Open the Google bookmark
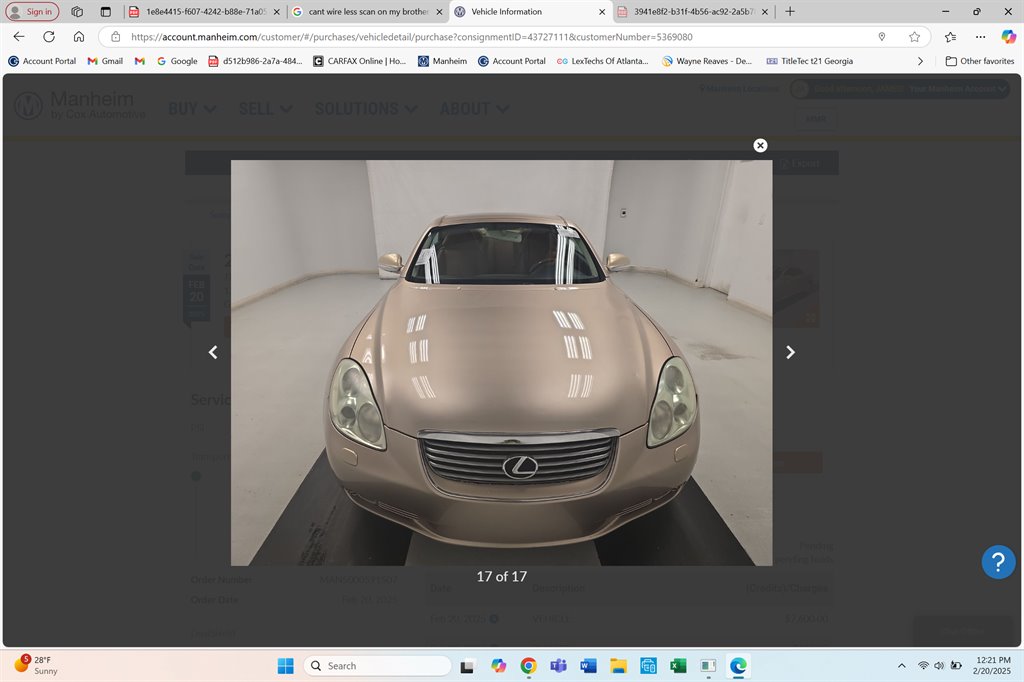This screenshot has width=1024, height=682. [x=177, y=61]
